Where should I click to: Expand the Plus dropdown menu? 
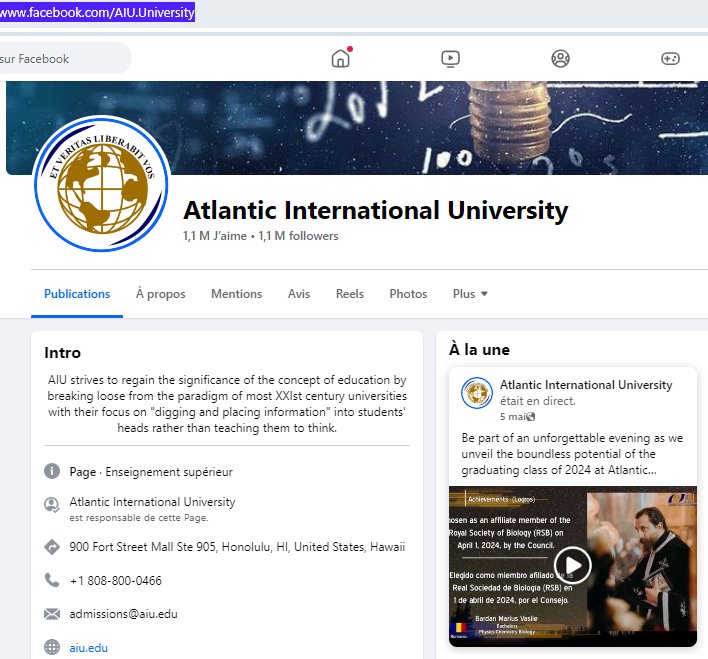point(470,294)
